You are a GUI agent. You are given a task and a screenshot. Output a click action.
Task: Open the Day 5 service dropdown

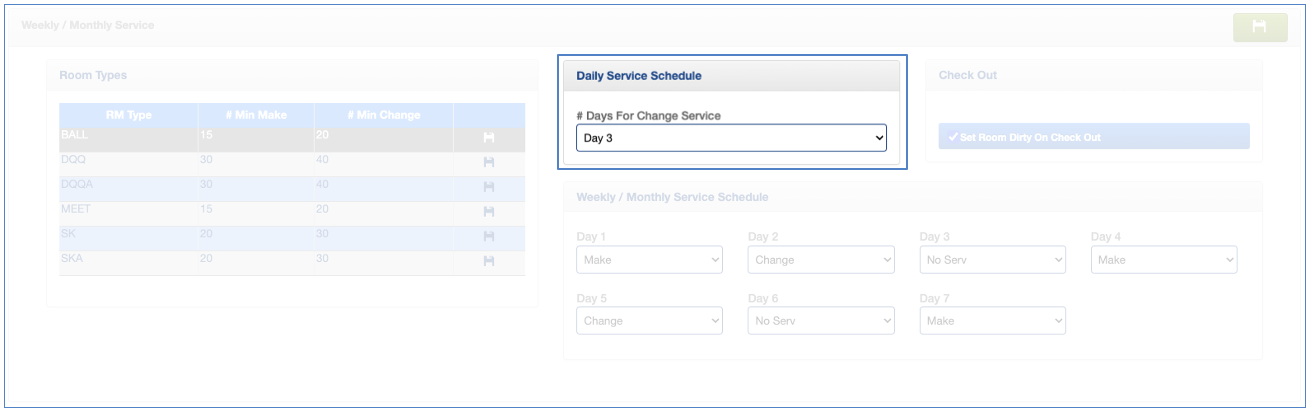(x=649, y=321)
